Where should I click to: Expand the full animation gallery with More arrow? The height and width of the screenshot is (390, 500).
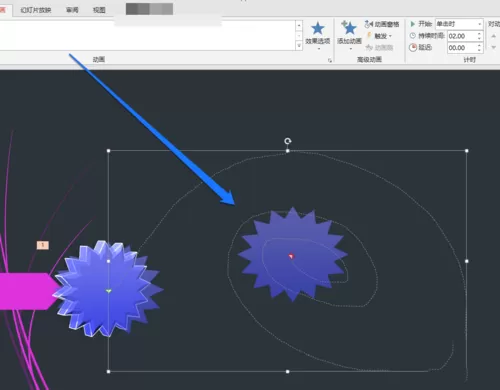(x=299, y=46)
